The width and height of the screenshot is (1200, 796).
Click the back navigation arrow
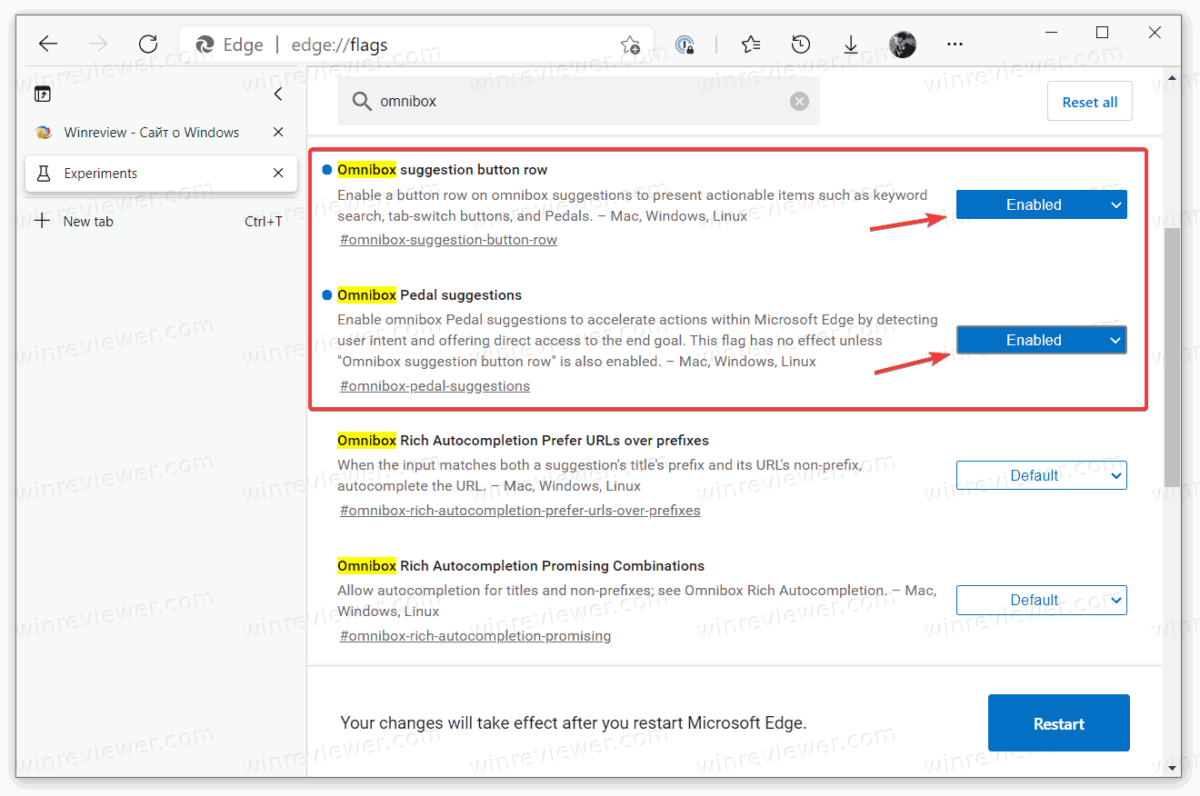coord(48,43)
